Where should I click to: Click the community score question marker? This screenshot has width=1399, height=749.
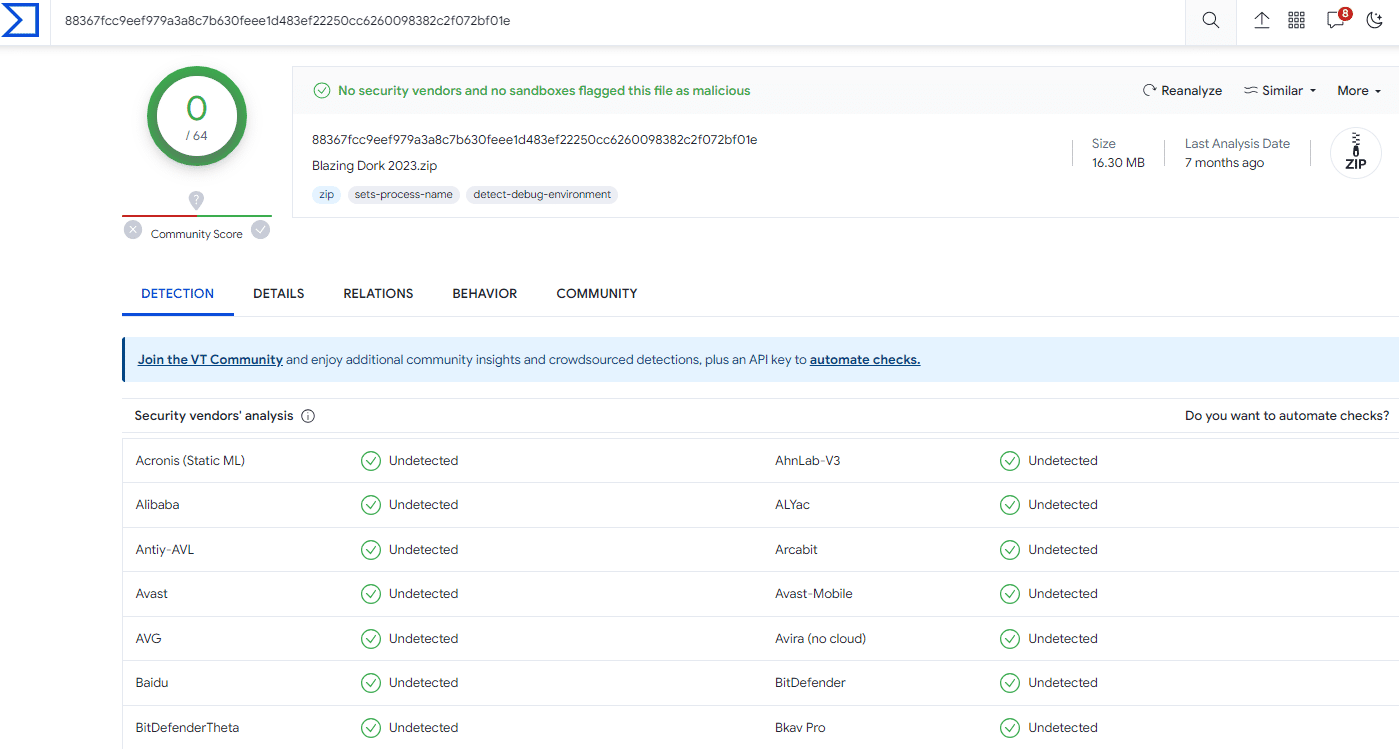click(197, 200)
